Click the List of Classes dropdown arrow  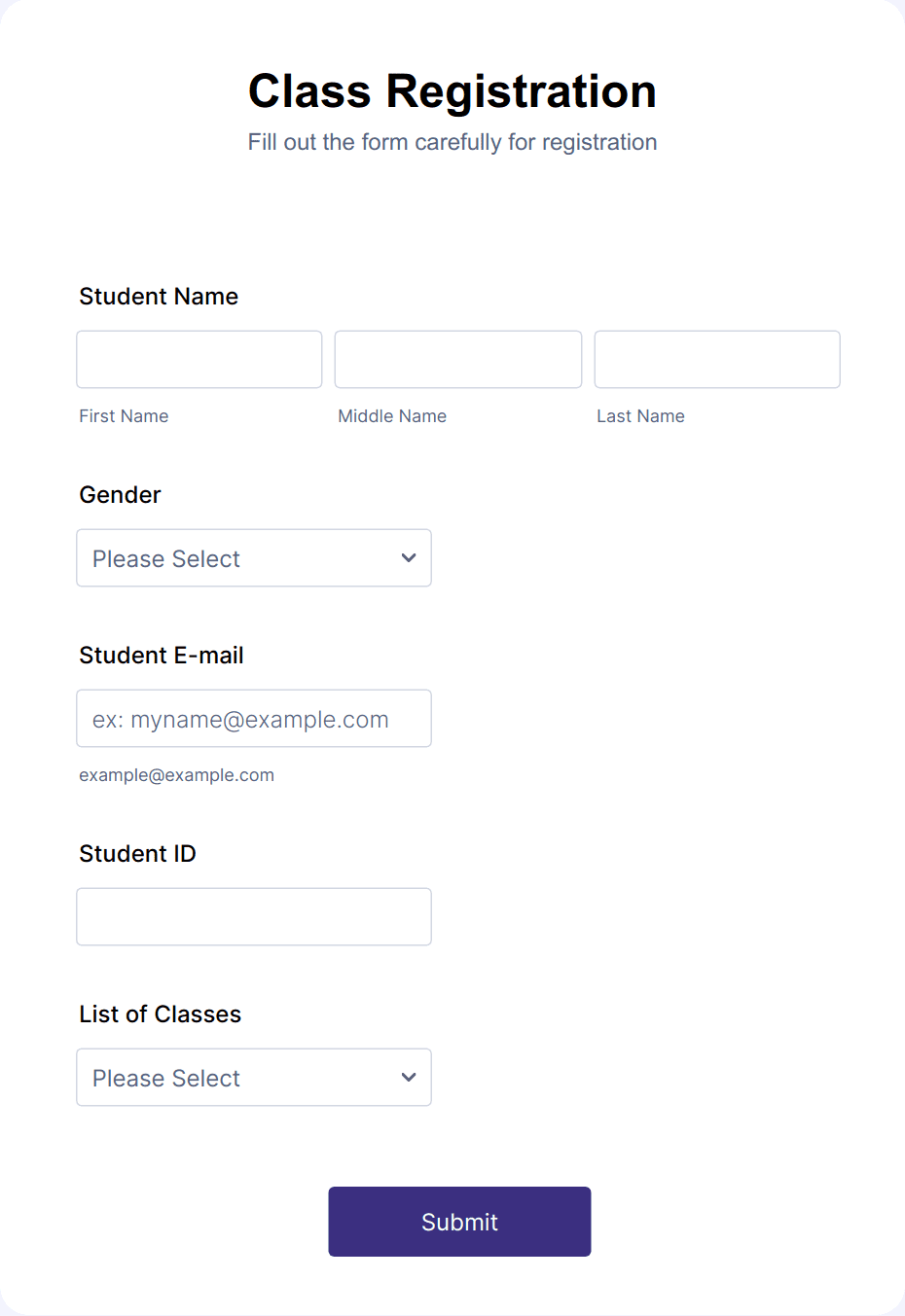[408, 1077]
